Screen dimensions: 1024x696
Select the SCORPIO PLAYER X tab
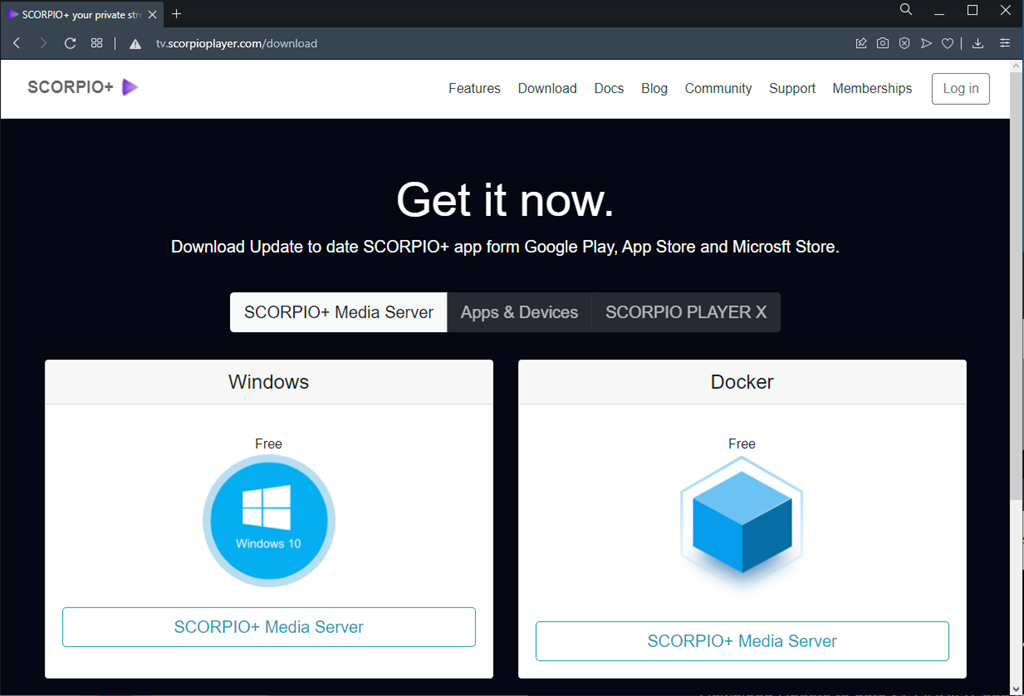[x=686, y=312]
